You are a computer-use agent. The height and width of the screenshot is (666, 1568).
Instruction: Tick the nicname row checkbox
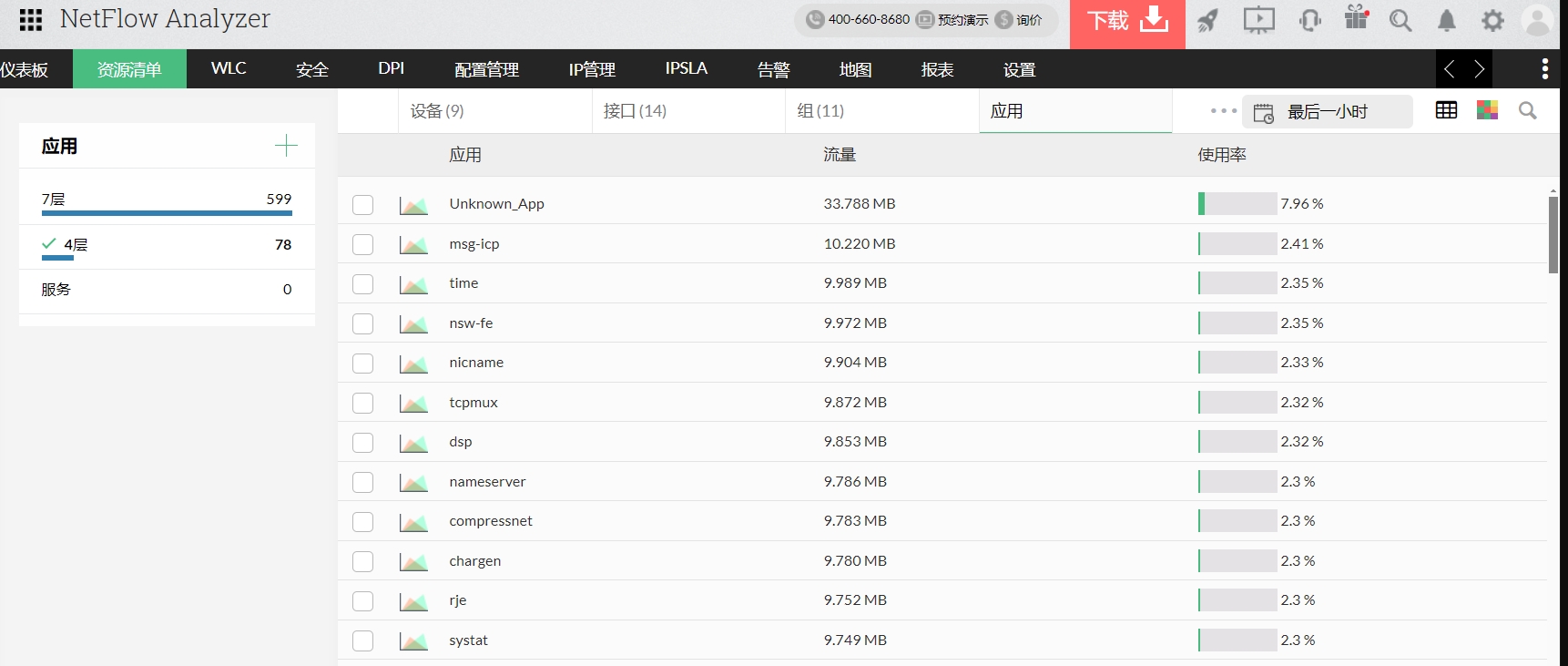tap(363, 364)
